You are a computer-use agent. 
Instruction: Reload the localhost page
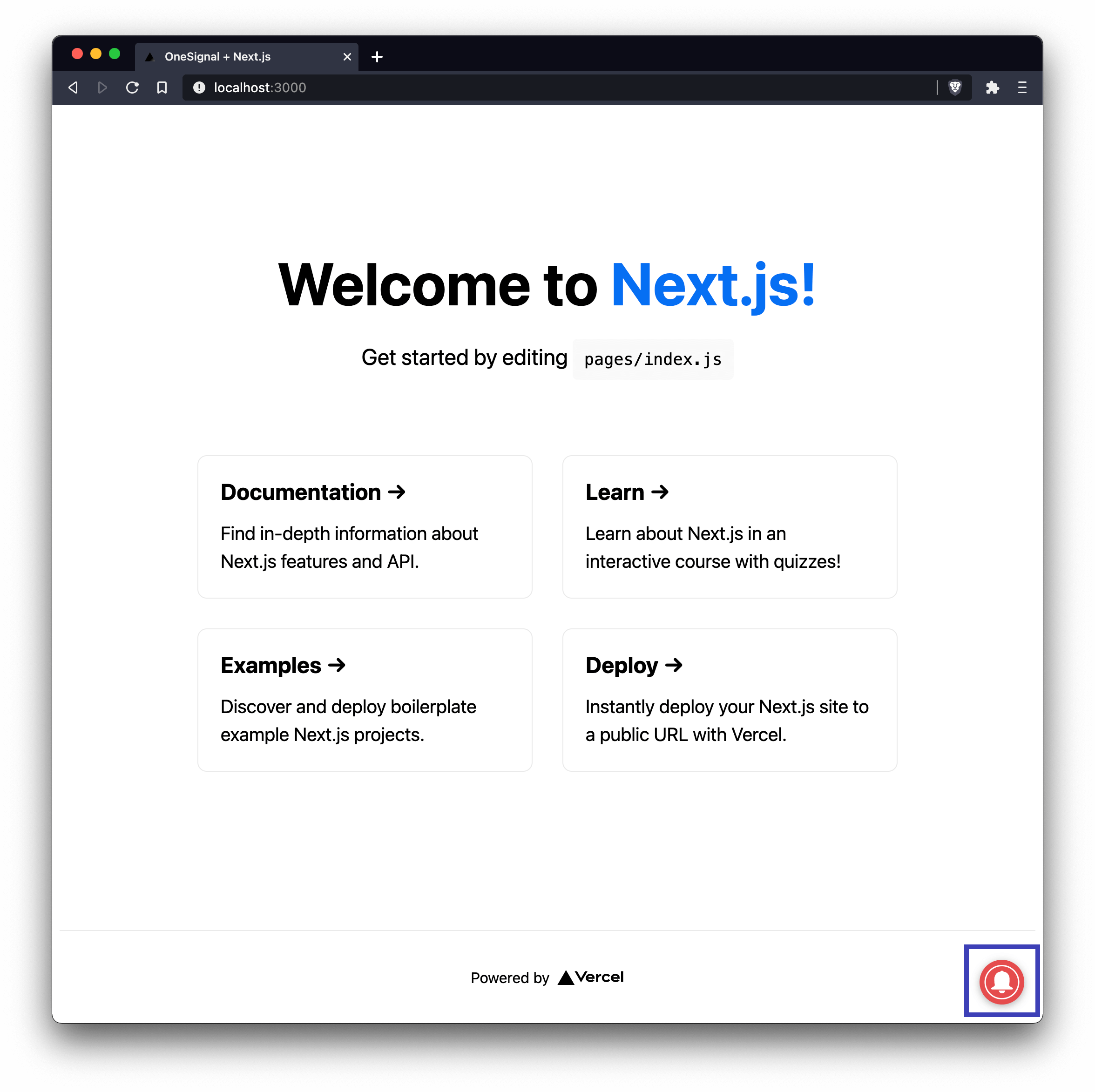pyautogui.click(x=132, y=87)
